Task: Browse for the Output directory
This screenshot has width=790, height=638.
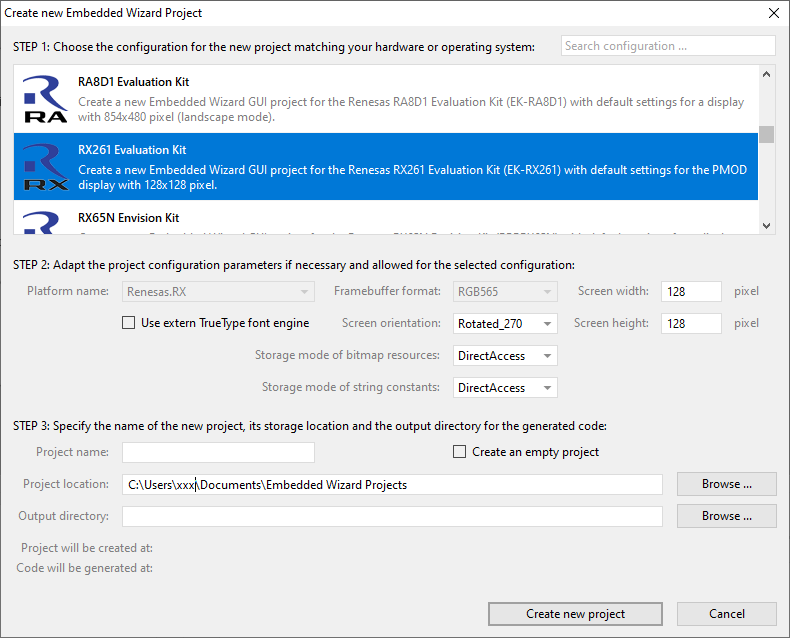Action: tap(726, 516)
